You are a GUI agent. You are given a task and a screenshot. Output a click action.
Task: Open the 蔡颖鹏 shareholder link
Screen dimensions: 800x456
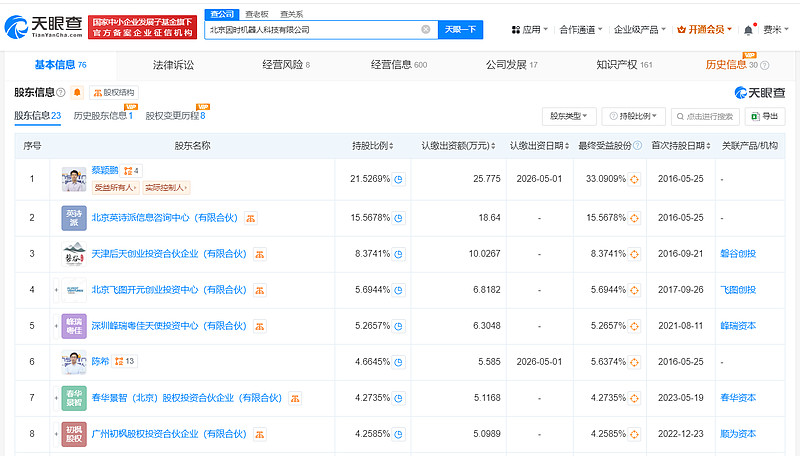105,171
